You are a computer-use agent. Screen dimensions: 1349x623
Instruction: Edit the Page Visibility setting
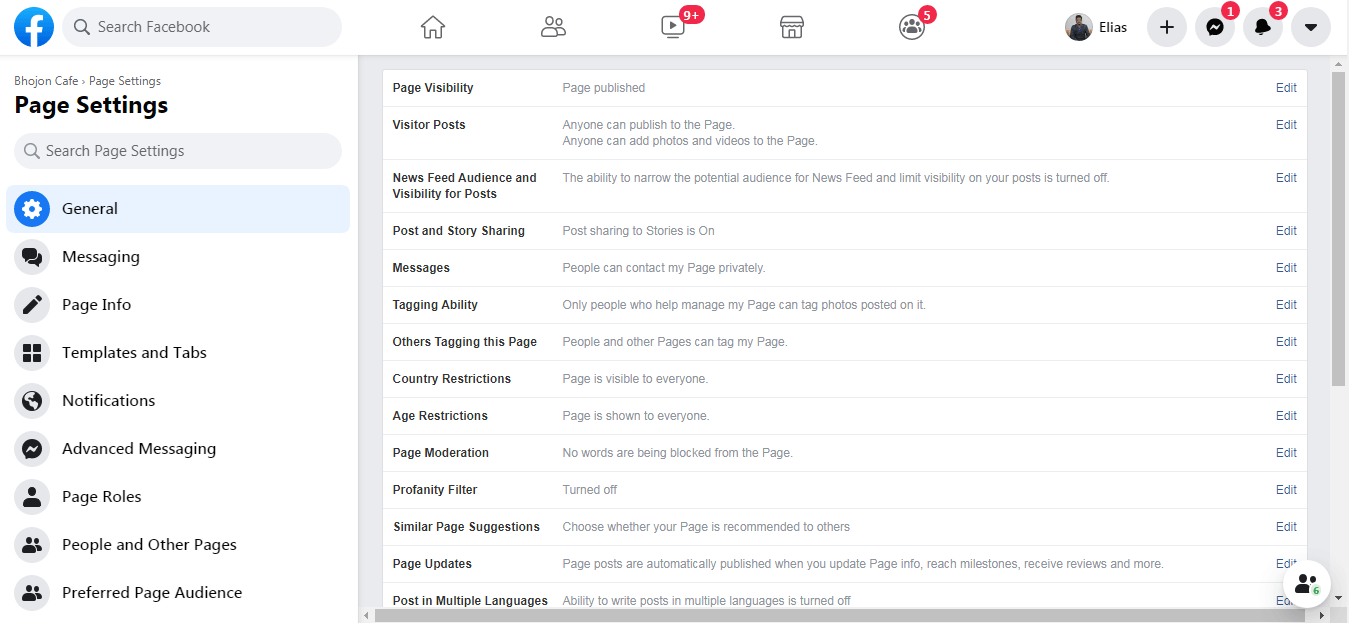tap(1286, 88)
